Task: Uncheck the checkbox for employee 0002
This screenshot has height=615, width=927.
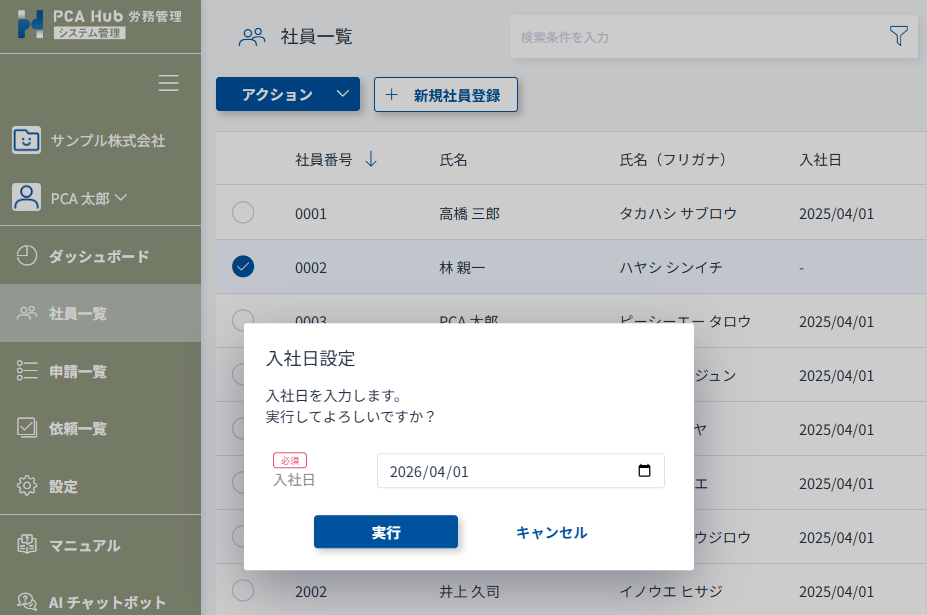Action: click(243, 267)
